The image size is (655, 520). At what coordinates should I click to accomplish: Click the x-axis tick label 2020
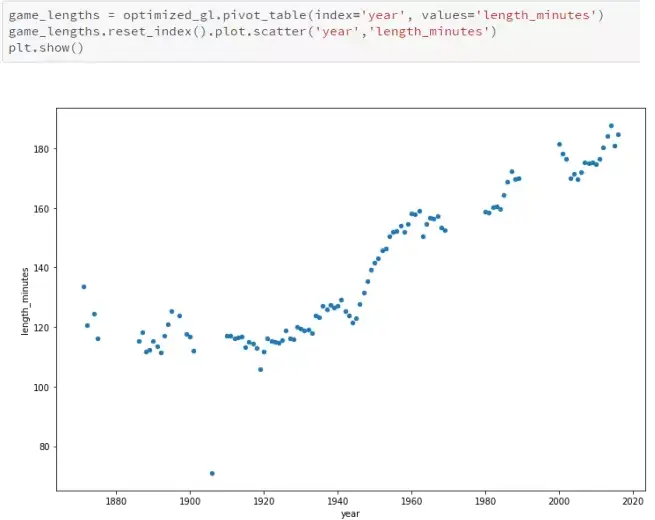click(633, 501)
